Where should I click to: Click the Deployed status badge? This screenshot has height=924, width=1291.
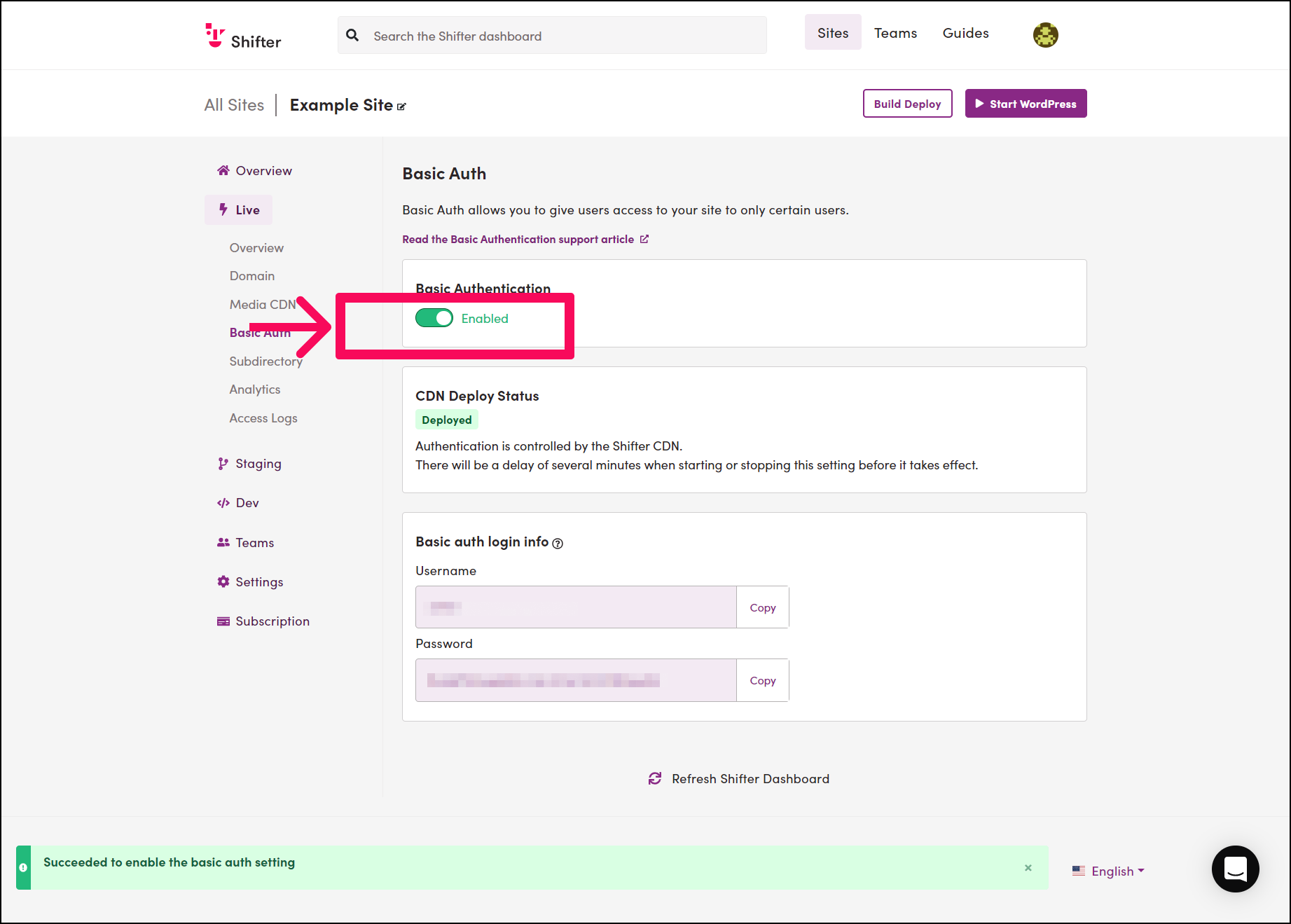pos(447,420)
